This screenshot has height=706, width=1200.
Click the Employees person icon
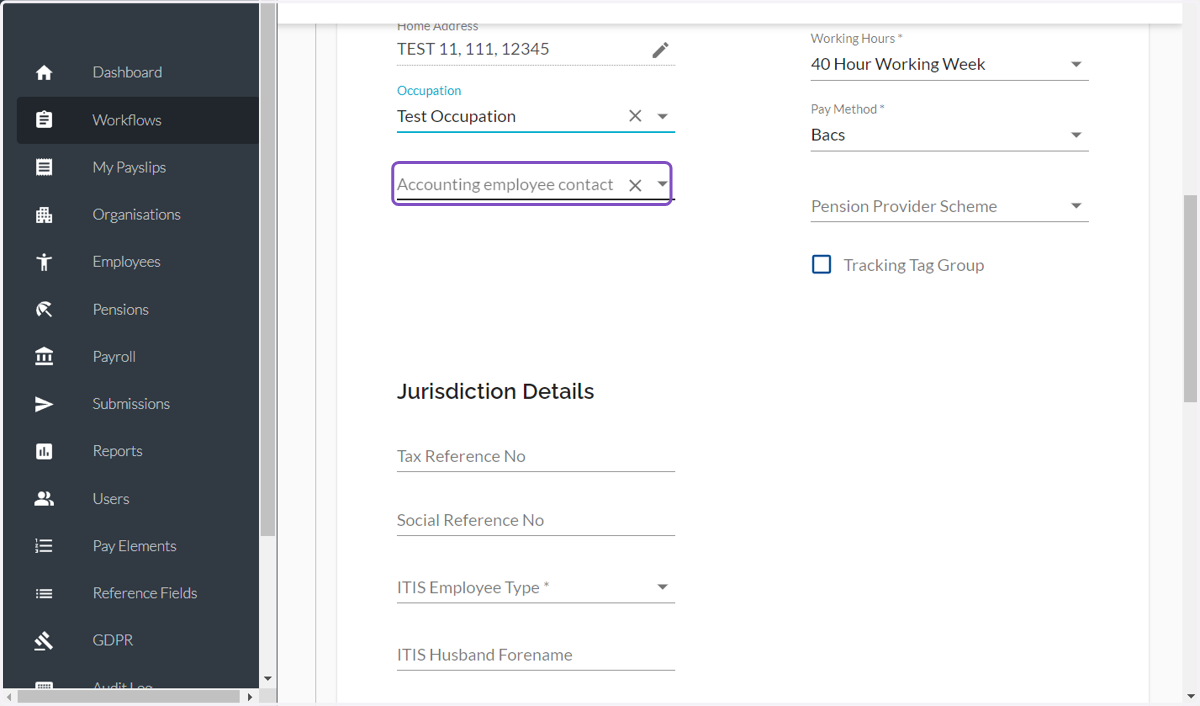44,262
